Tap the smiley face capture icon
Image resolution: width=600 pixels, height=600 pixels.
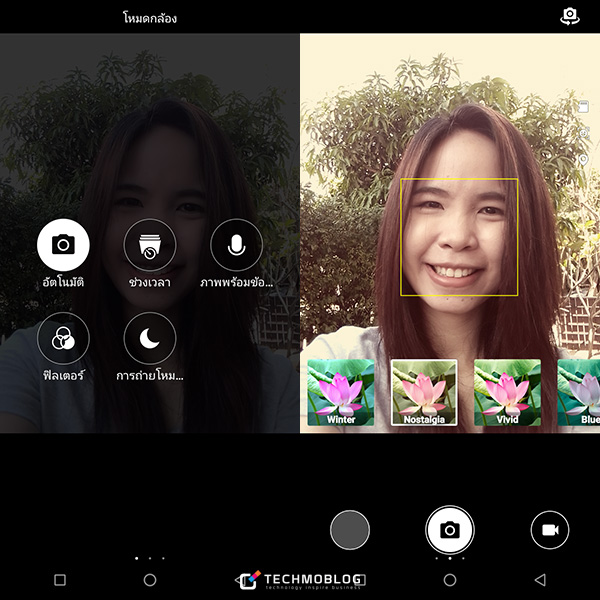pos(583,133)
